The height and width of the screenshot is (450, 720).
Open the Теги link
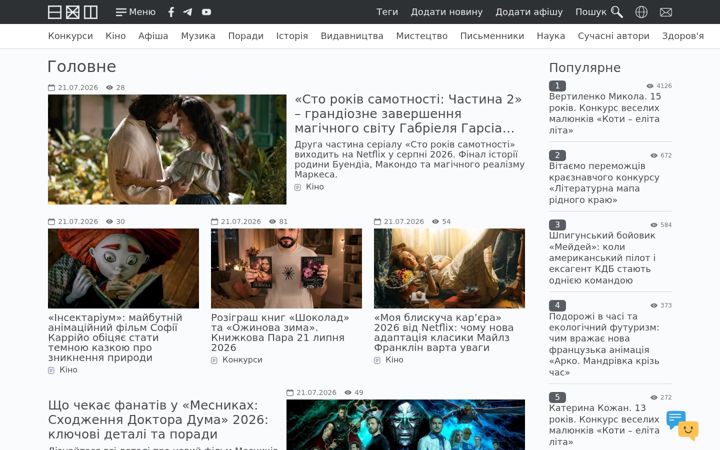[387, 12]
